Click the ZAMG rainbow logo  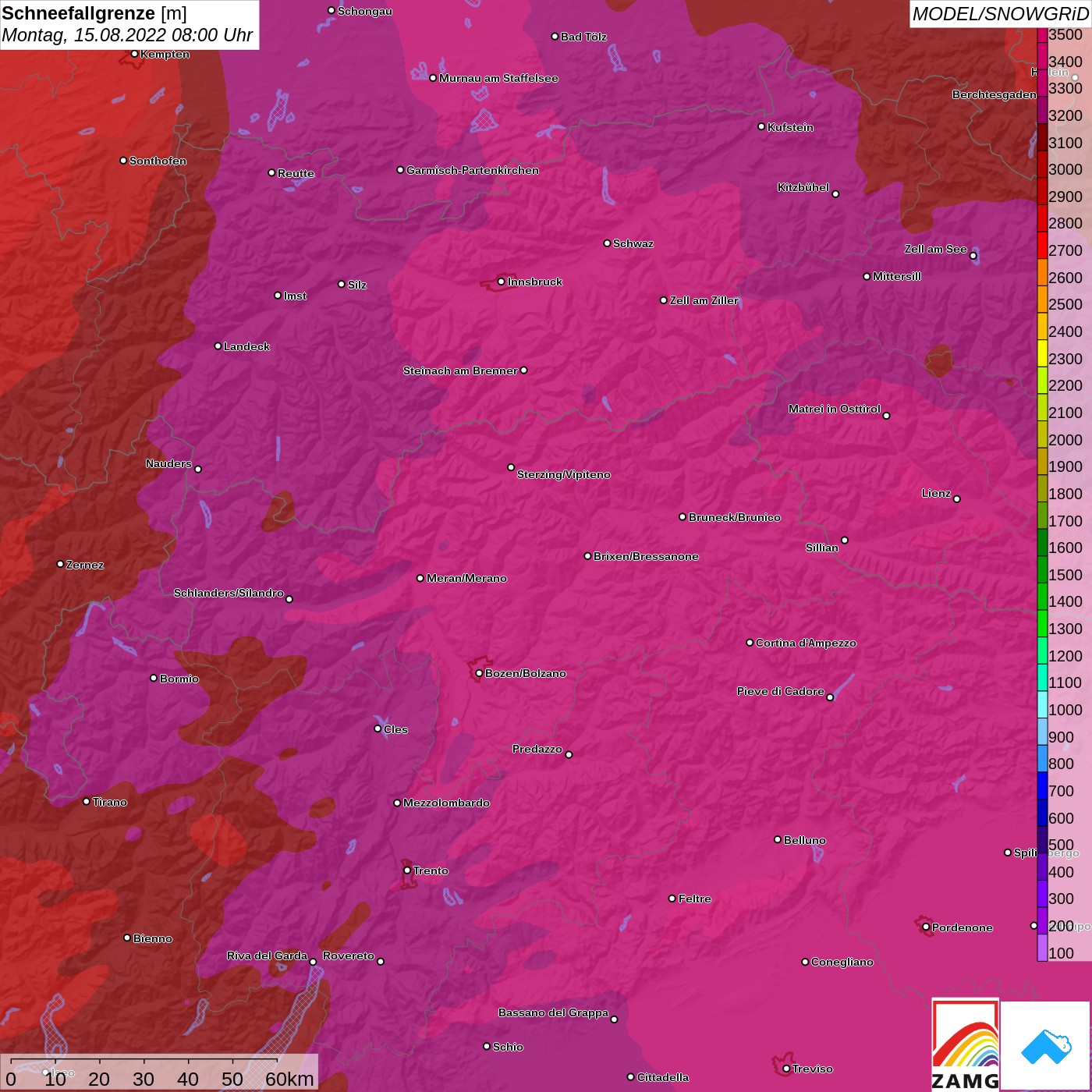point(965,1044)
